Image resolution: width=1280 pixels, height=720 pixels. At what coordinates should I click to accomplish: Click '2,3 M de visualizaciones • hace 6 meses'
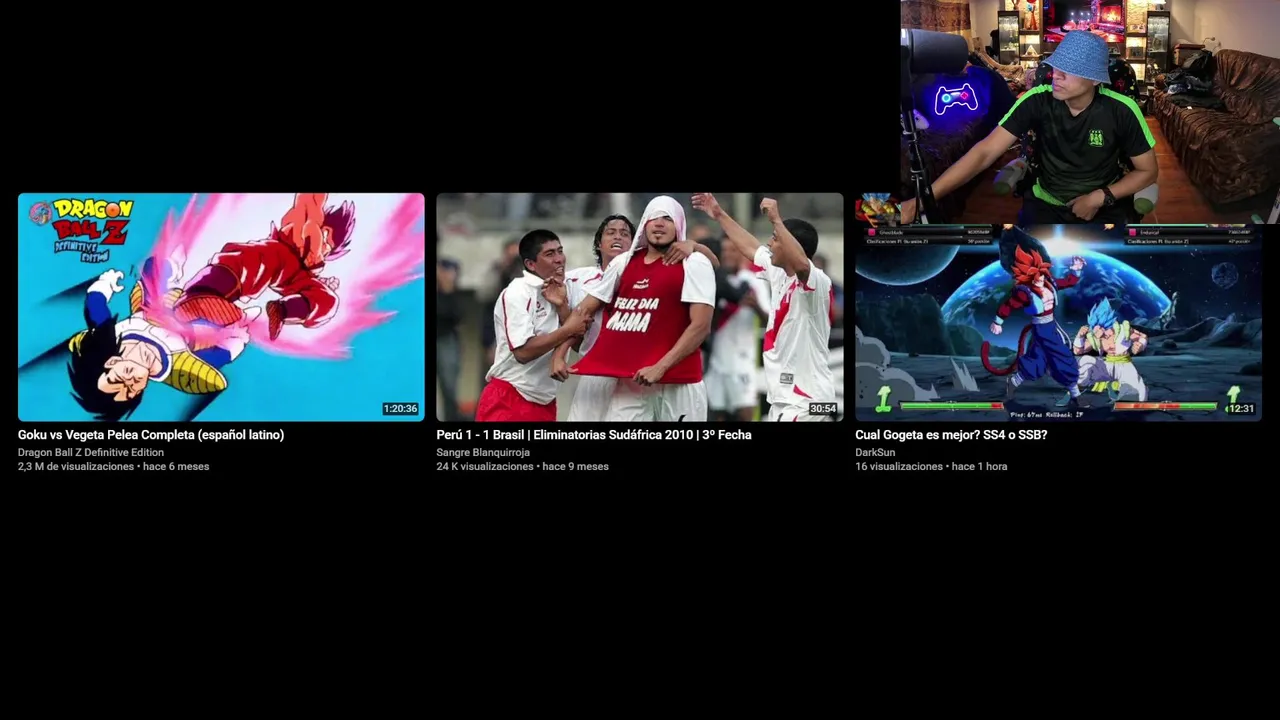coord(114,466)
